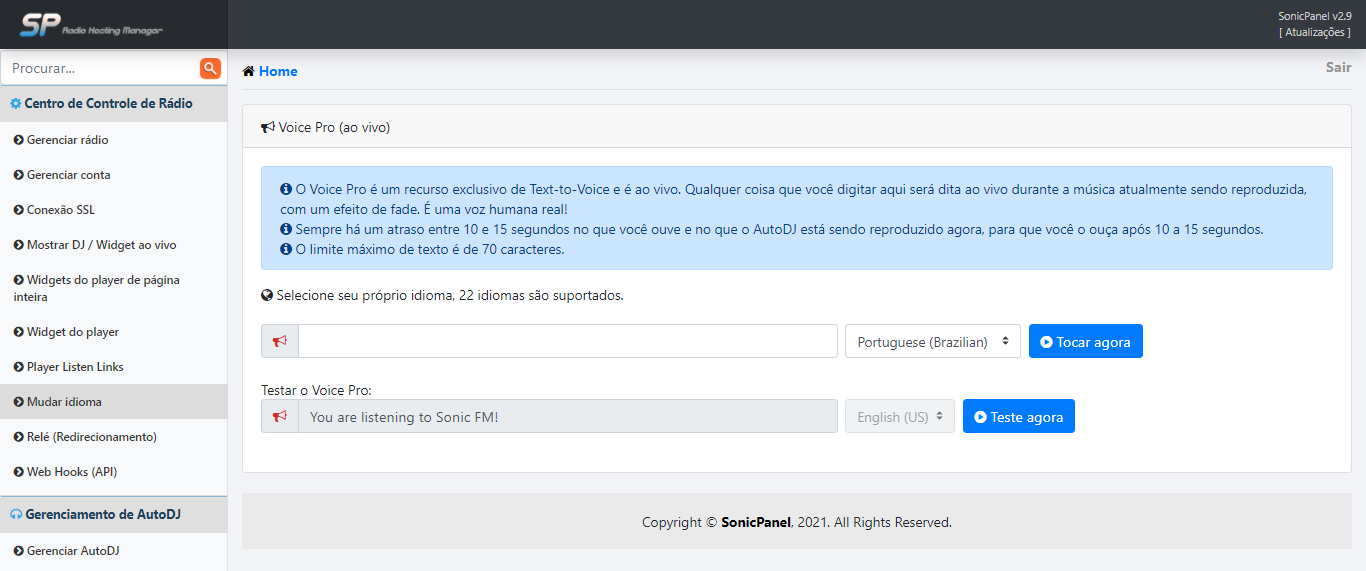Expand the Gerenciamento de AutoDJ section
Image resolution: width=1366 pixels, height=571 pixels.
[114, 514]
